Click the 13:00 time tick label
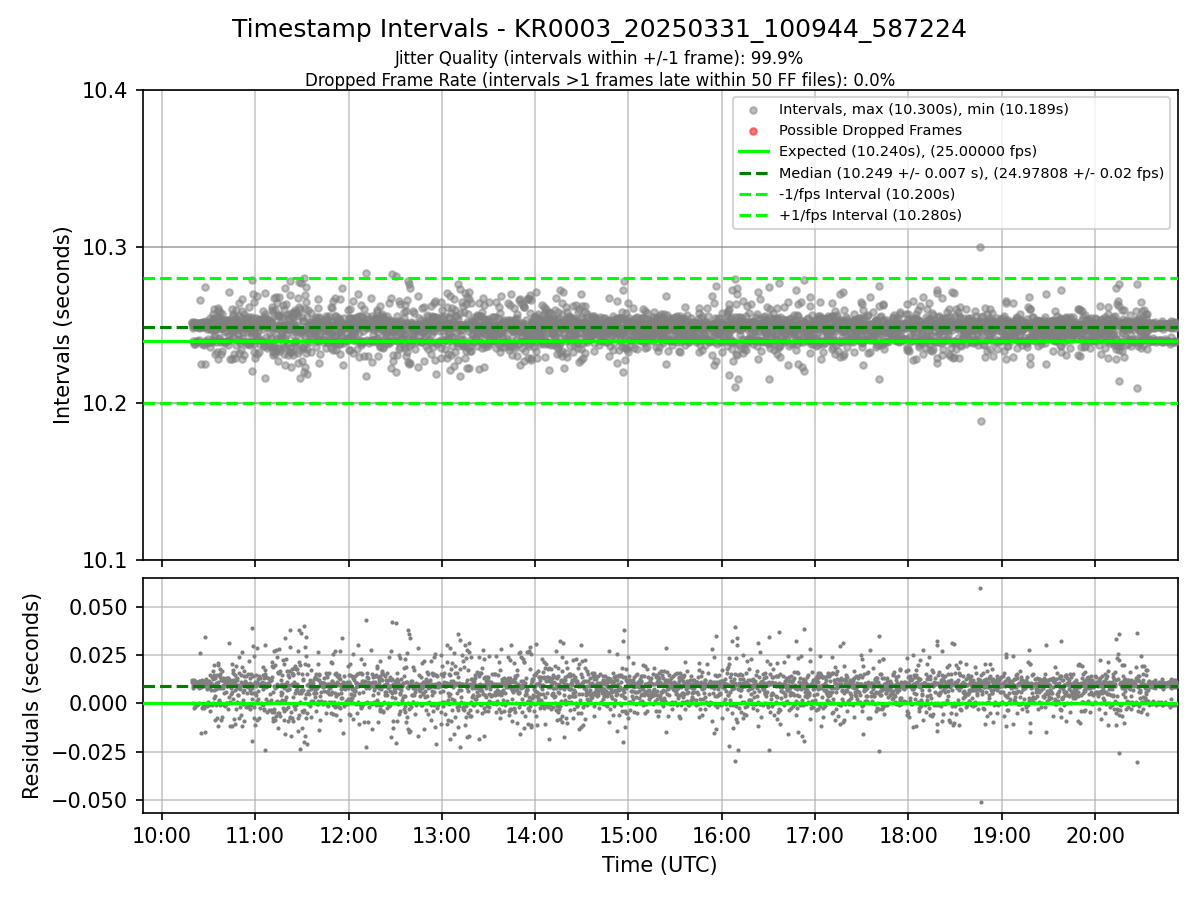Screen dimensions: 1200x900 441,835
